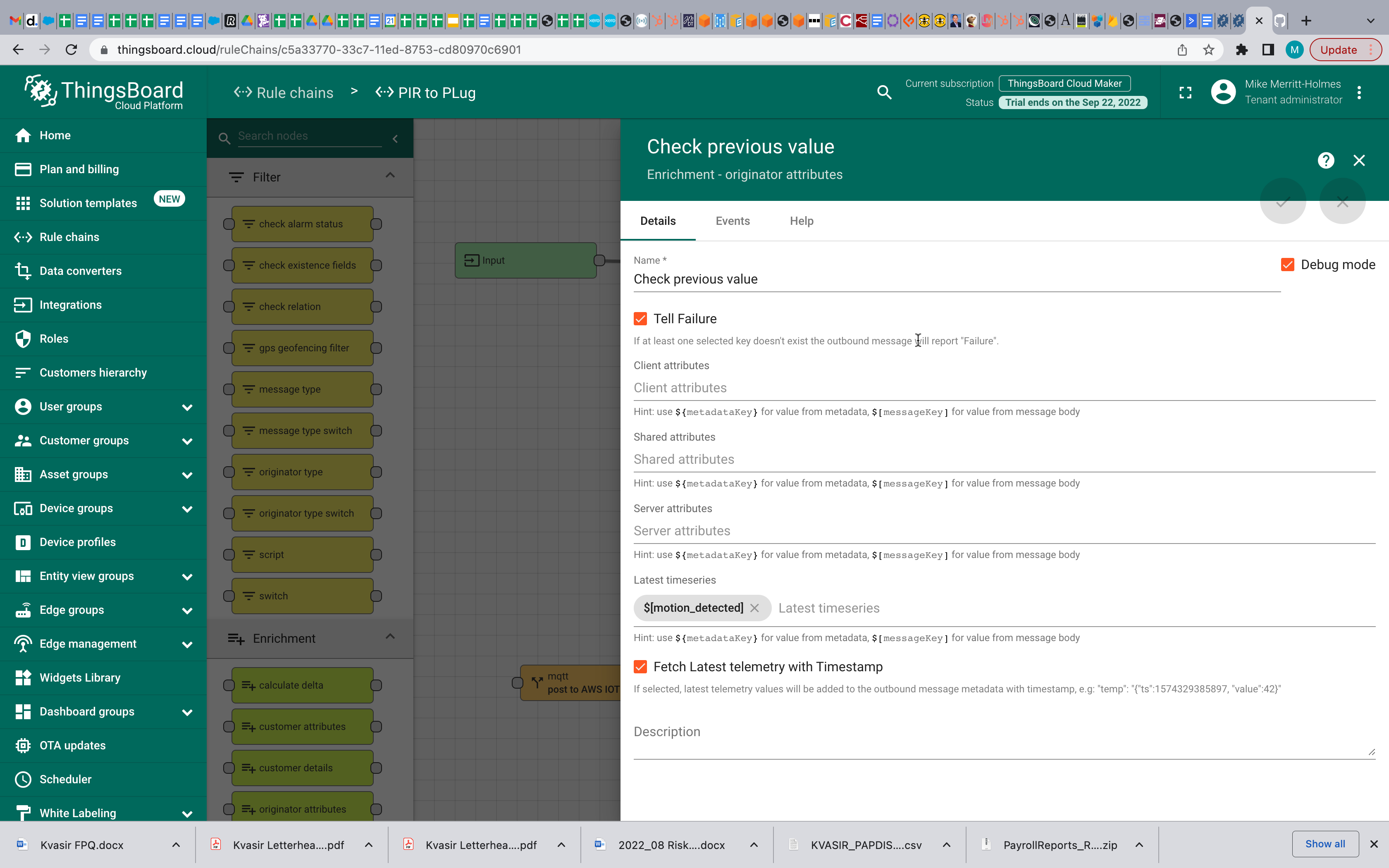Switch to the Events tab

[733, 221]
